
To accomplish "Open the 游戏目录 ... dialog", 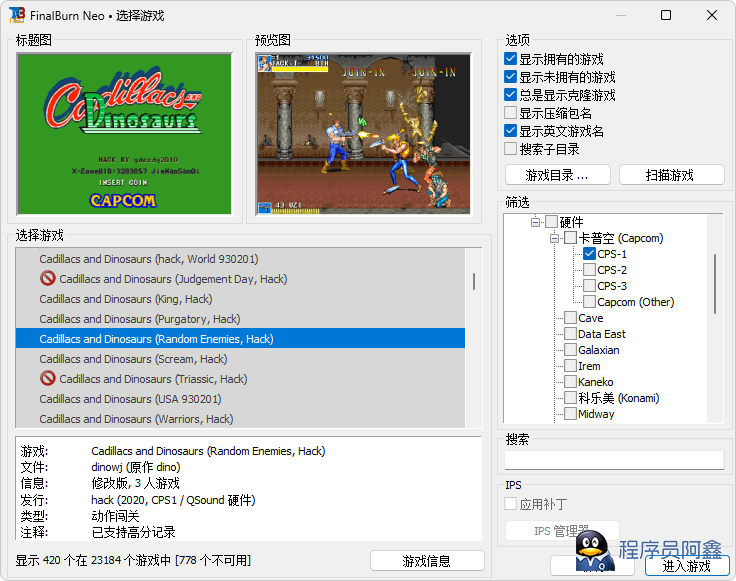I will (558, 175).
